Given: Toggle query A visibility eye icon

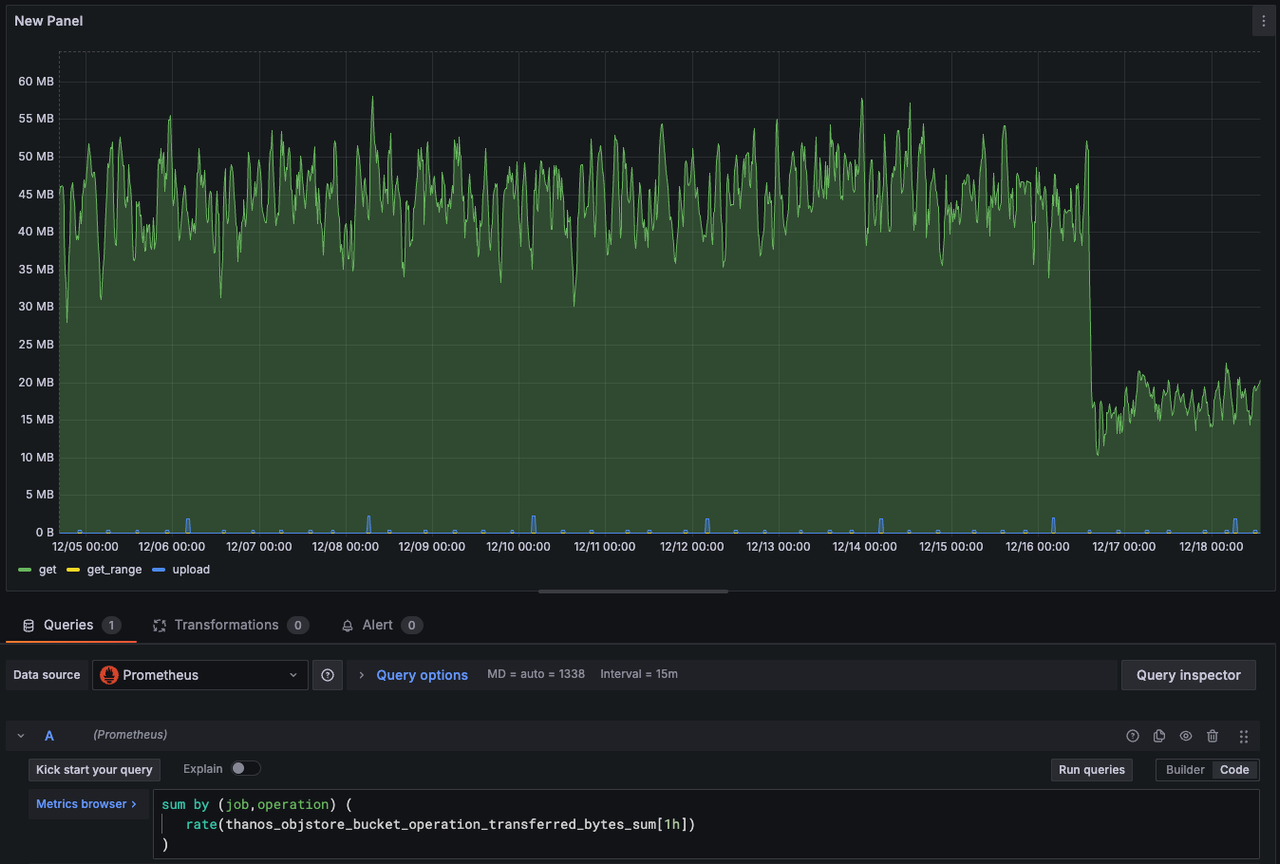Looking at the screenshot, I should tap(1185, 736).
